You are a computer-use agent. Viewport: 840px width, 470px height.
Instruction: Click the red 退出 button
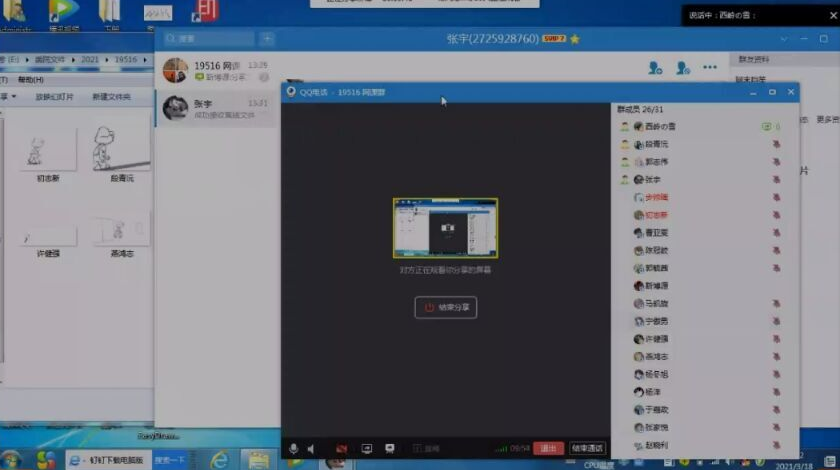(548, 448)
